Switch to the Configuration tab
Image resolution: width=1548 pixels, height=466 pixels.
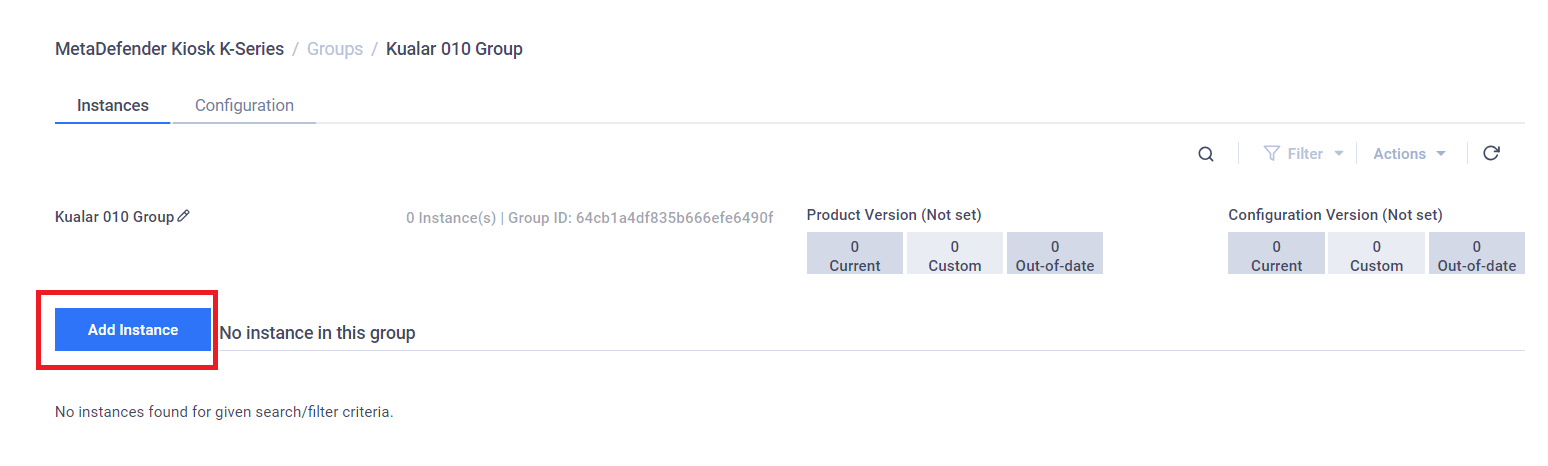pyautogui.click(x=244, y=105)
